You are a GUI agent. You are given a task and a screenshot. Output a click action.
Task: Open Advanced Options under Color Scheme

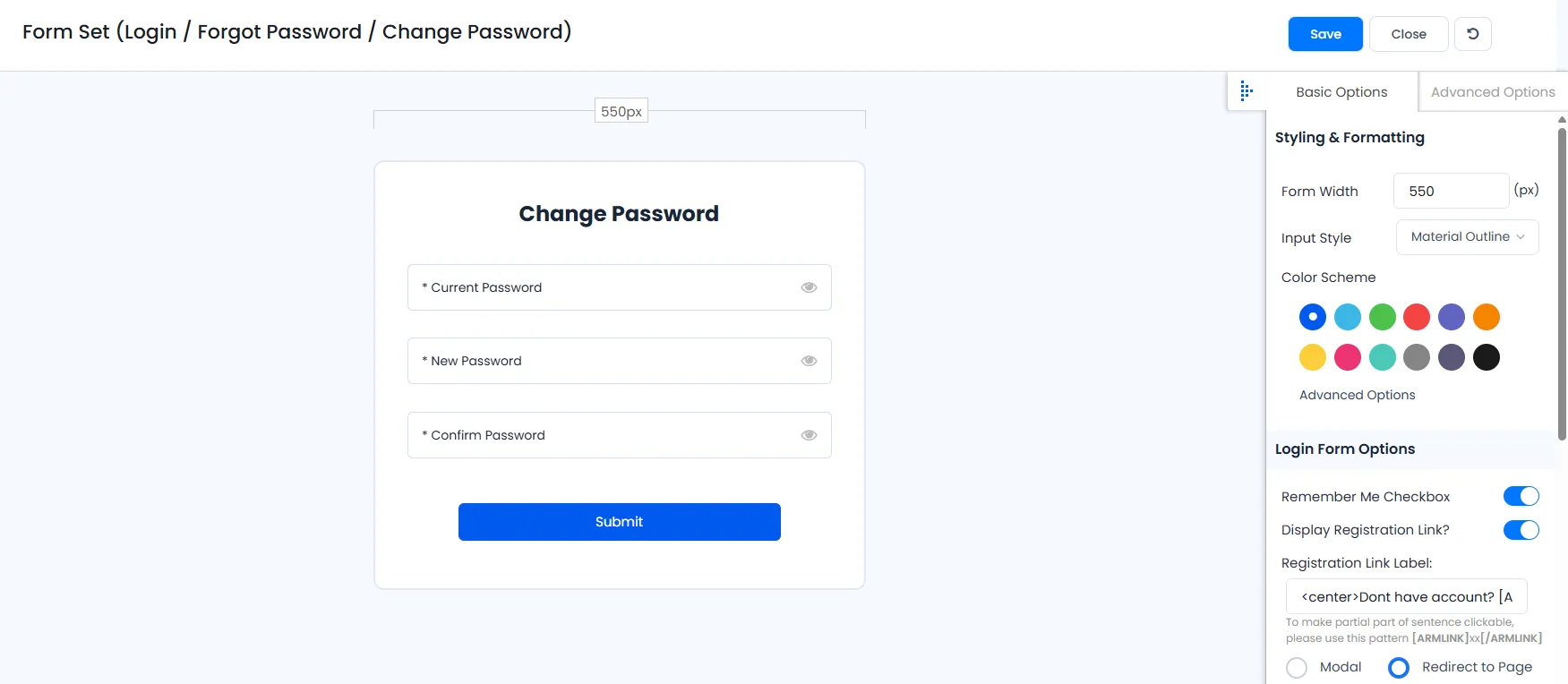1357,395
